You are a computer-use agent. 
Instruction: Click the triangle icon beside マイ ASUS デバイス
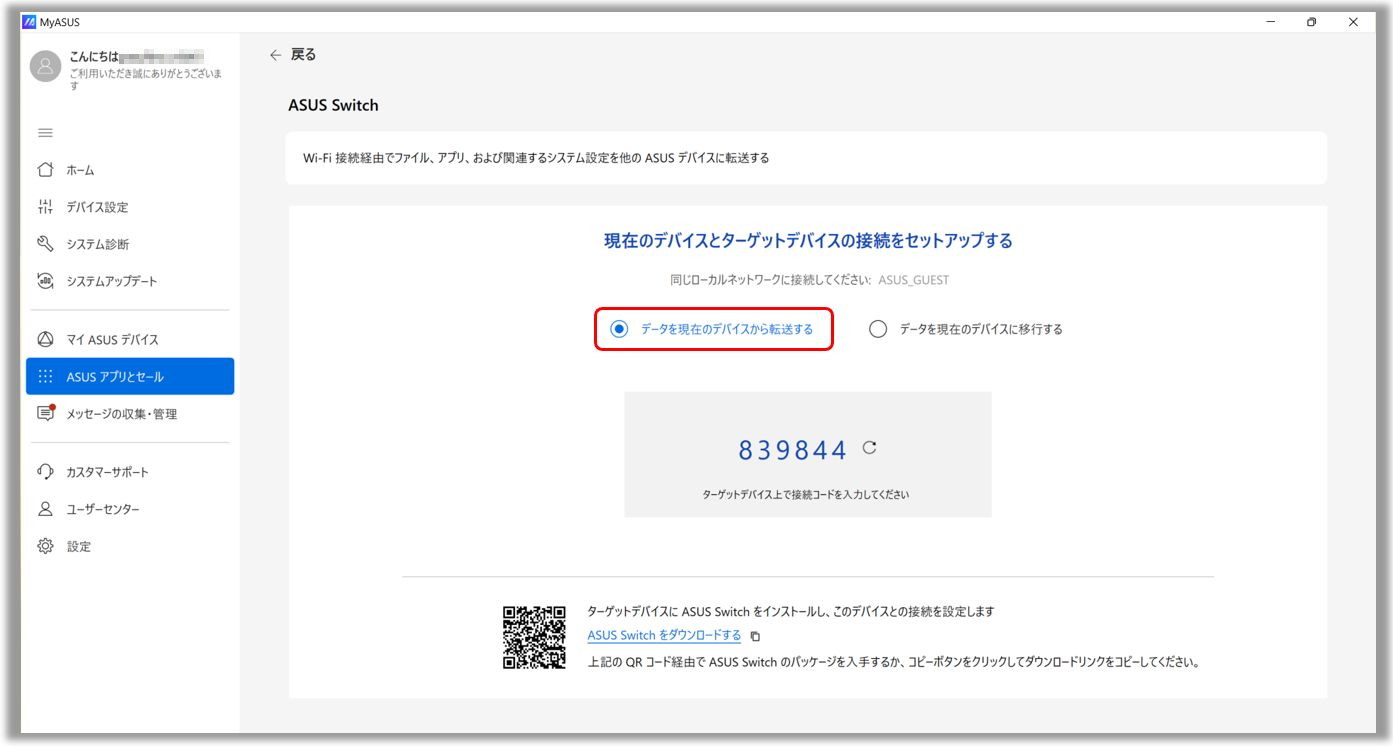[45, 339]
